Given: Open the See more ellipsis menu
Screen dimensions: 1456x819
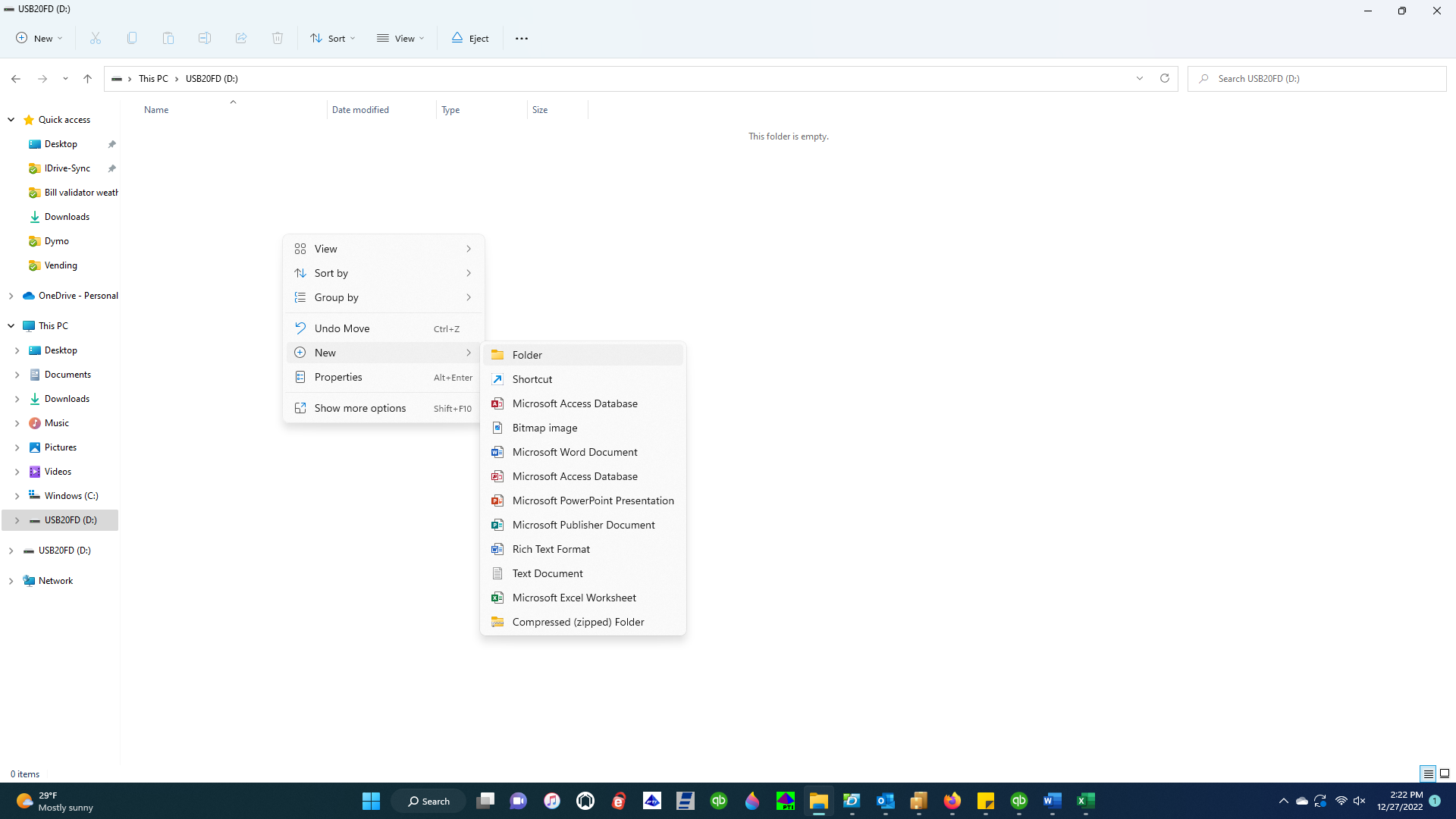Looking at the screenshot, I should [522, 38].
